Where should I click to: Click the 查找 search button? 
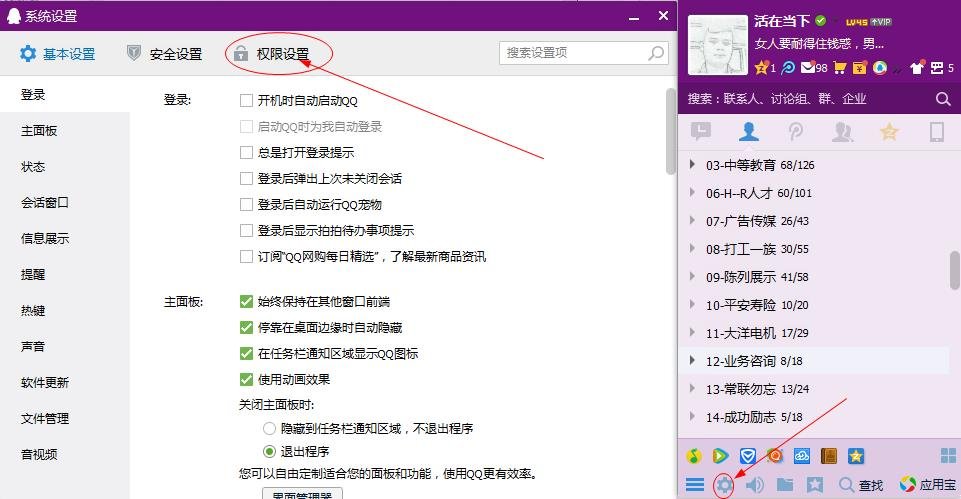(x=861, y=485)
